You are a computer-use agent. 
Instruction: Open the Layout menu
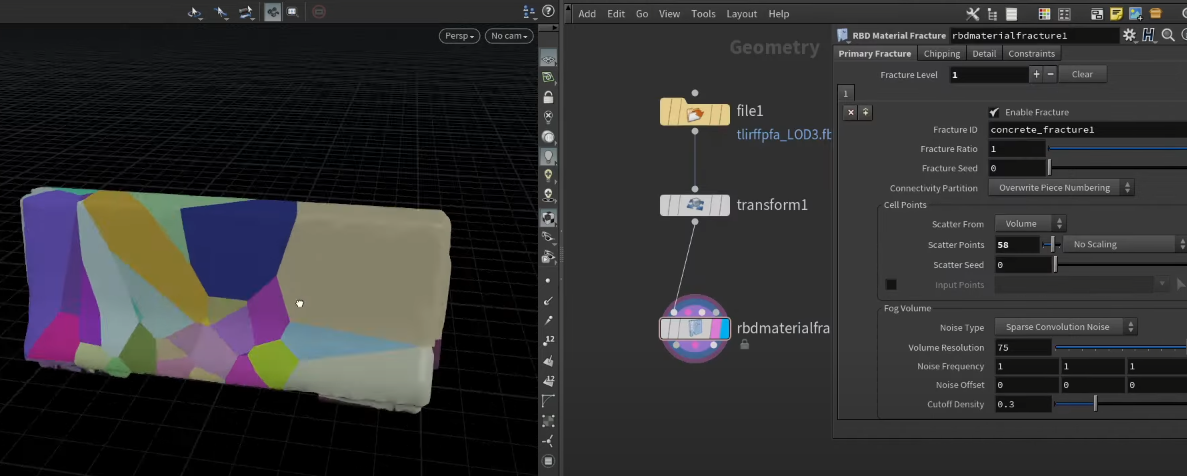click(741, 14)
